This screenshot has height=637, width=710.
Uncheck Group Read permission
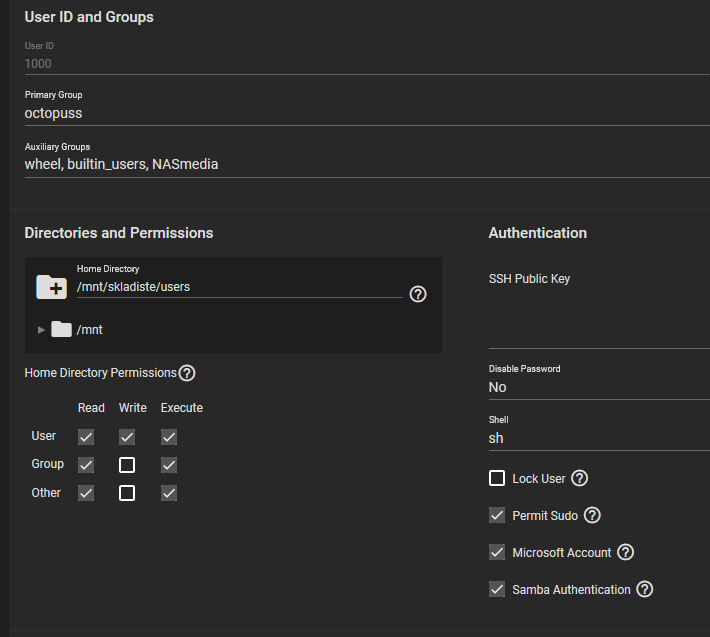86,465
